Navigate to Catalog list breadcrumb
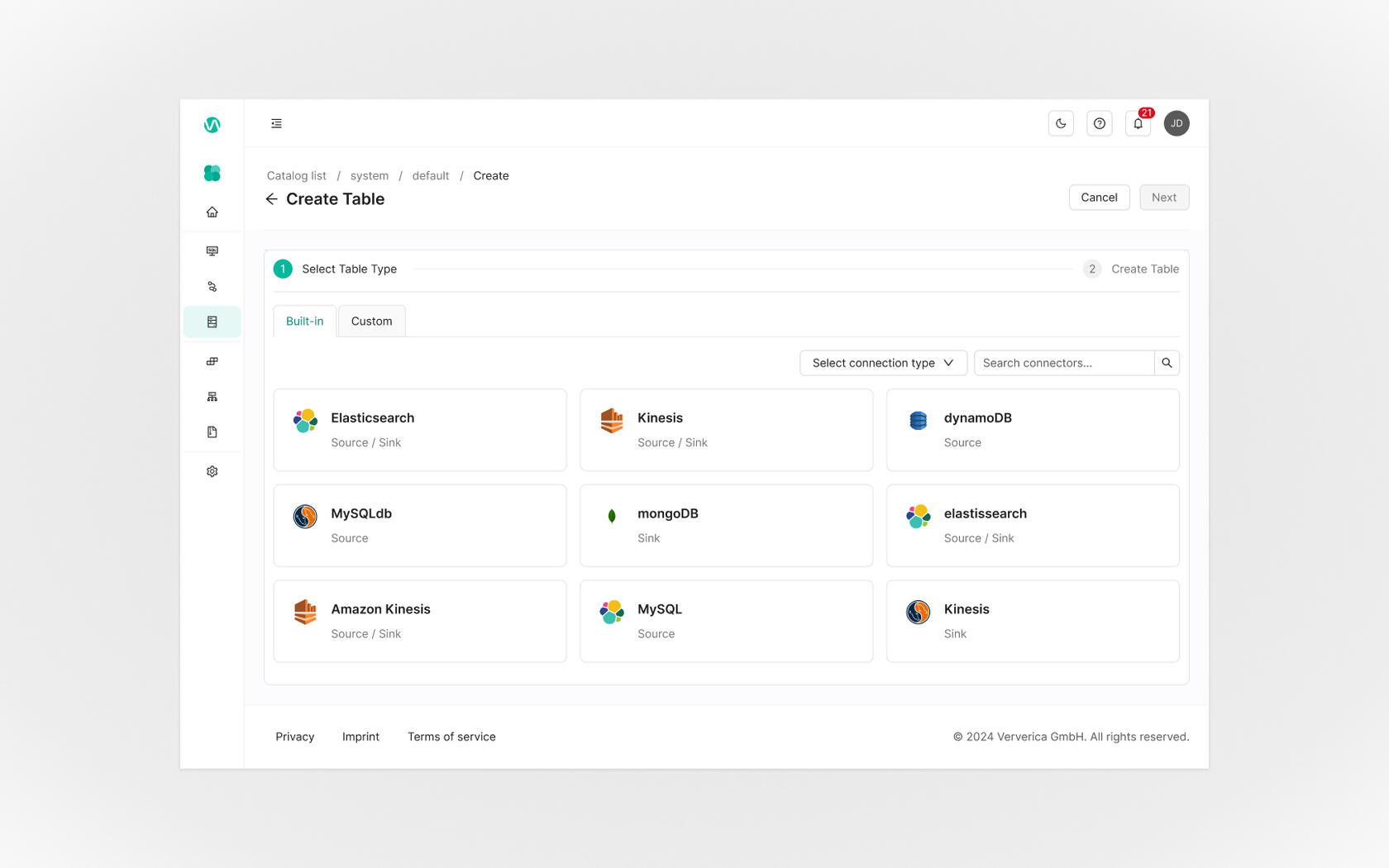The height and width of the screenshot is (868, 1389). [296, 176]
